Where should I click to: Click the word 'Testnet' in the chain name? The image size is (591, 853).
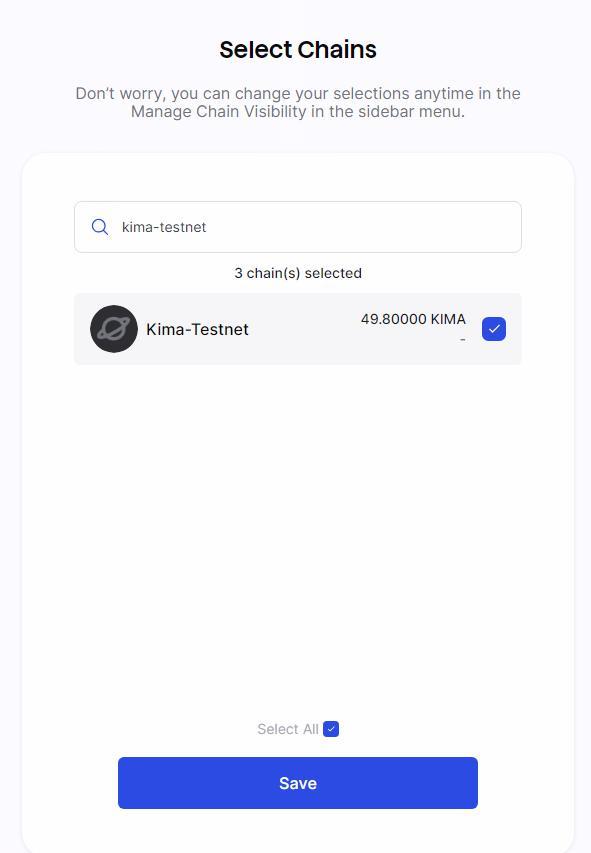pos(220,329)
